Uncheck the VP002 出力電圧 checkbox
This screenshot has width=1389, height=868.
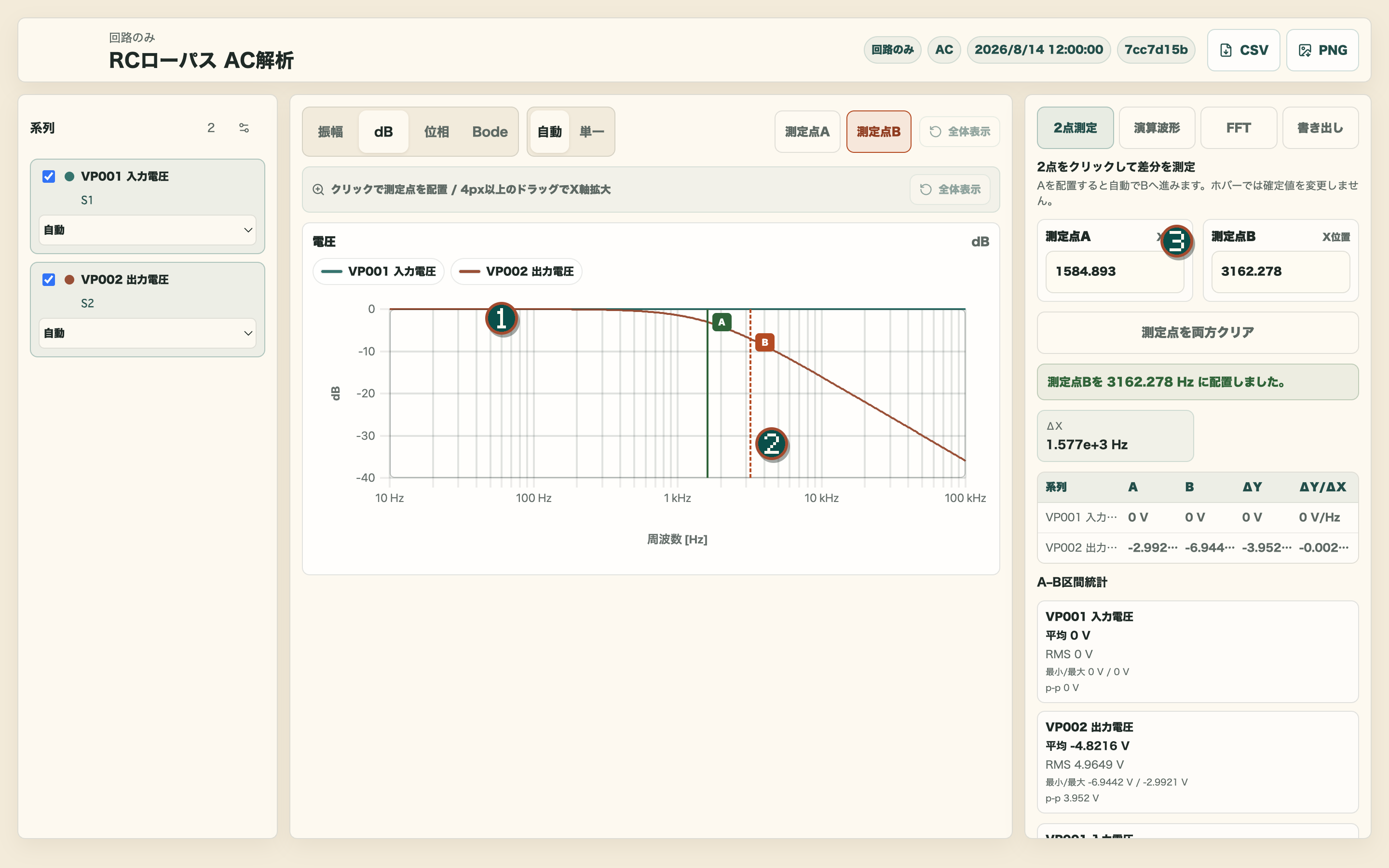click(x=49, y=280)
